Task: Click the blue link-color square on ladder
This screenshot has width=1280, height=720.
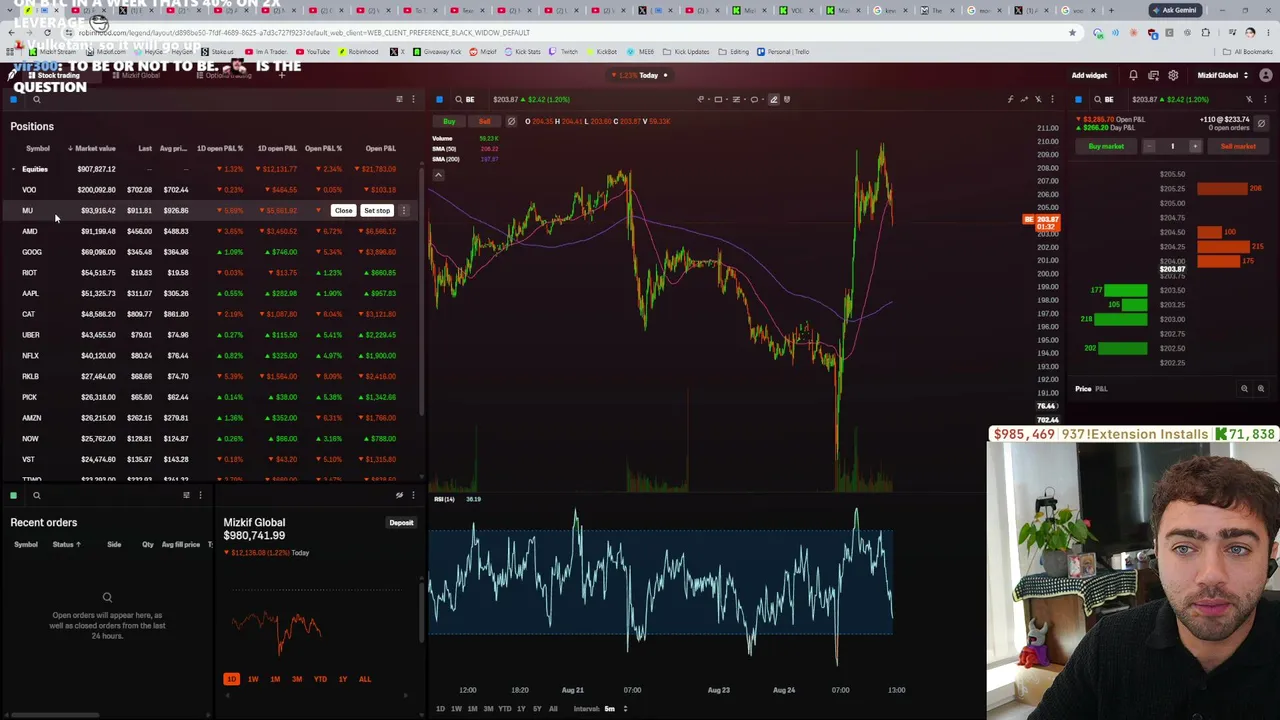Action: click(x=1078, y=99)
